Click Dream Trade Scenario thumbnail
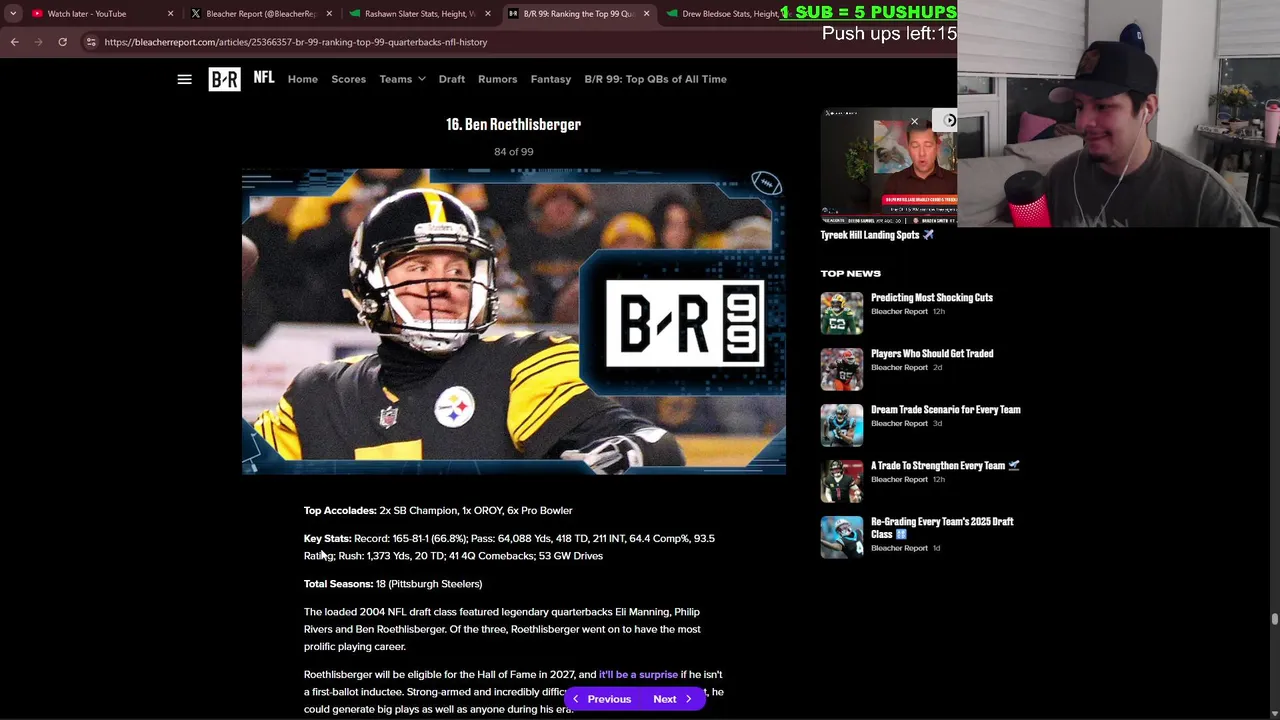 pos(842,425)
